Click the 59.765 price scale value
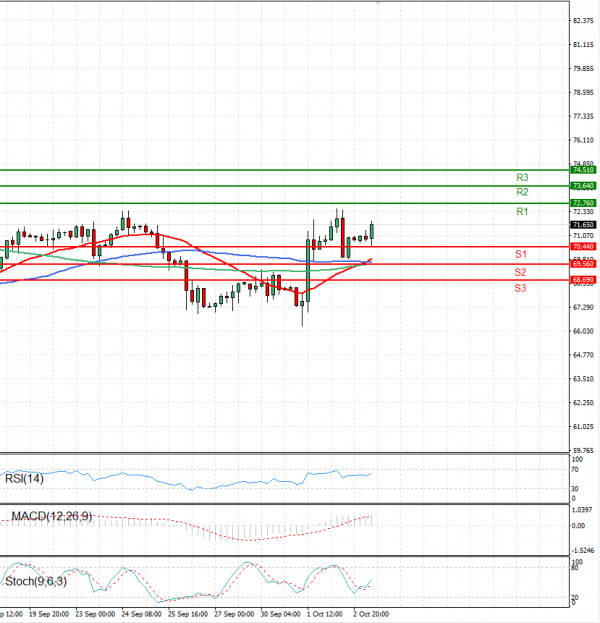The image size is (600, 623). point(583,451)
